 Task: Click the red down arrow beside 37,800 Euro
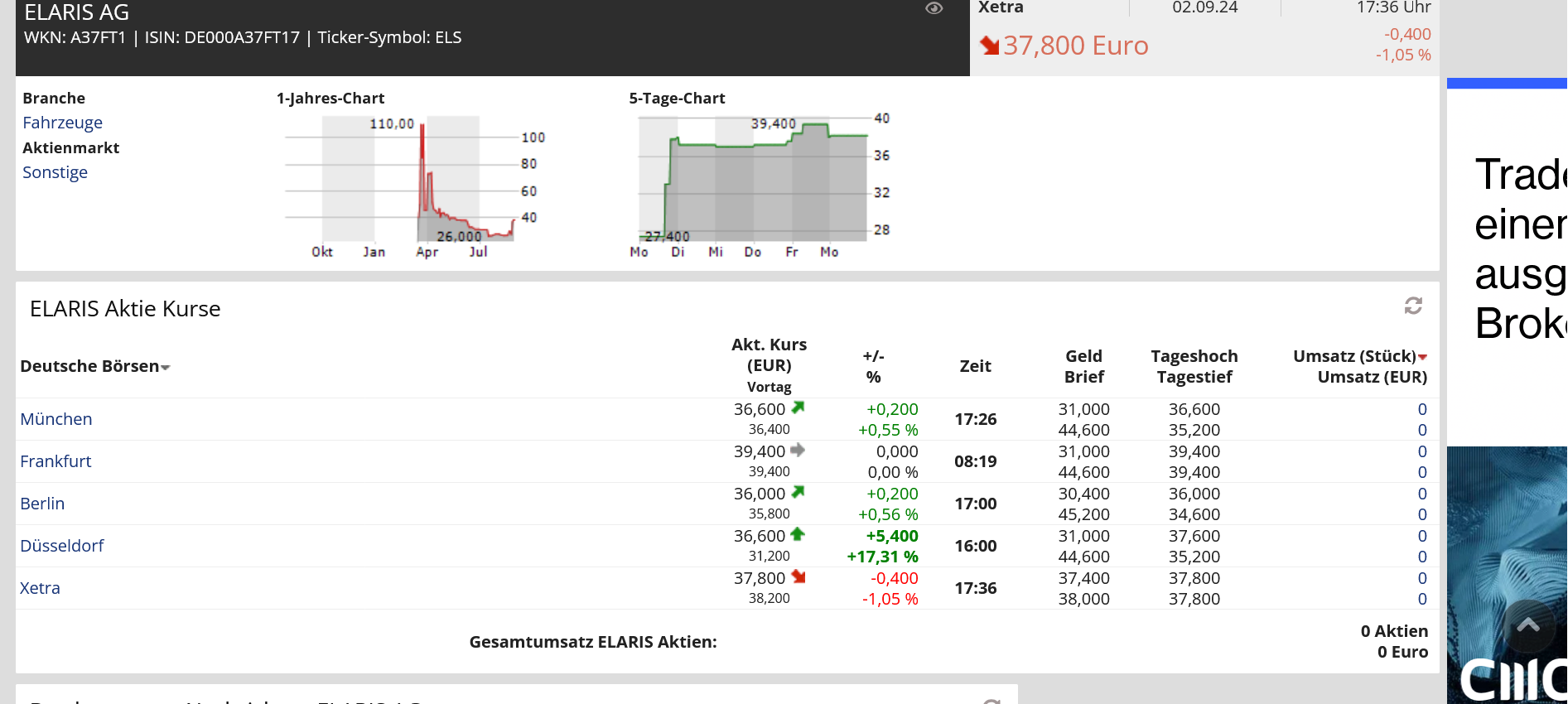tap(989, 46)
